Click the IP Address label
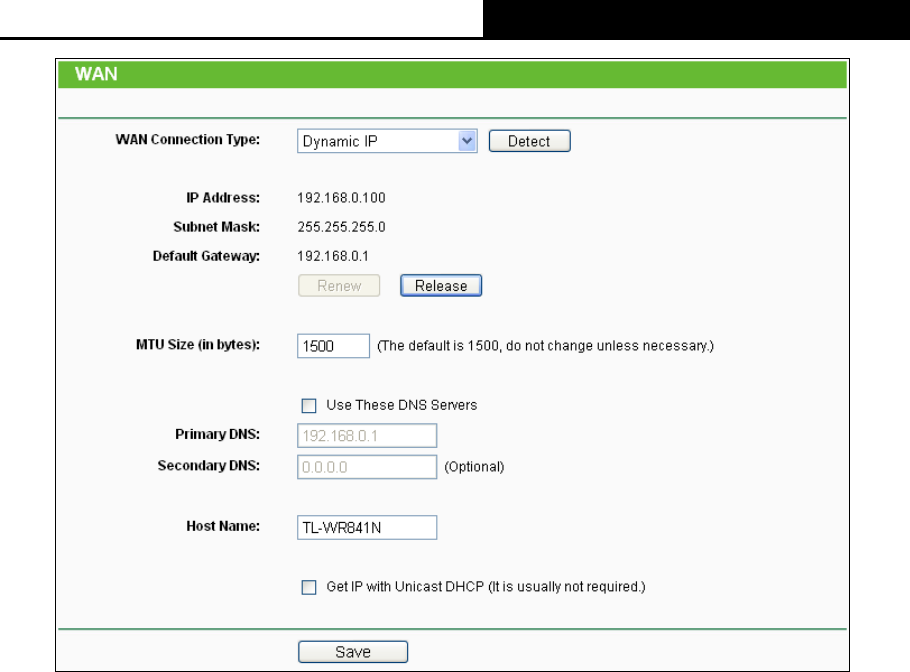The height and width of the screenshot is (672, 910). point(223,198)
